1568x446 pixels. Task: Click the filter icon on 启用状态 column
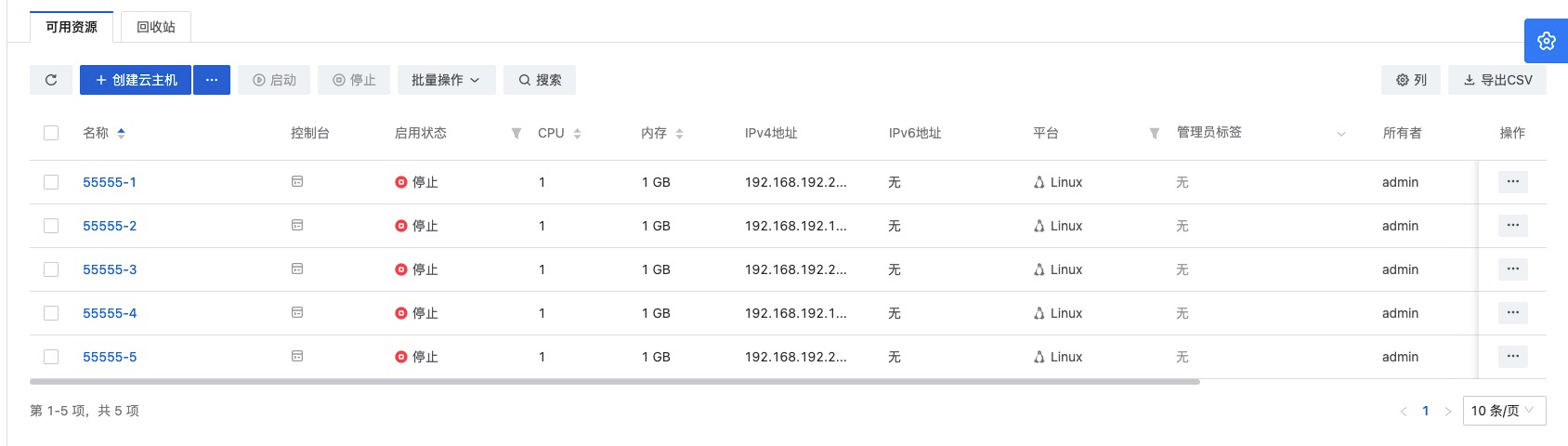click(x=516, y=134)
